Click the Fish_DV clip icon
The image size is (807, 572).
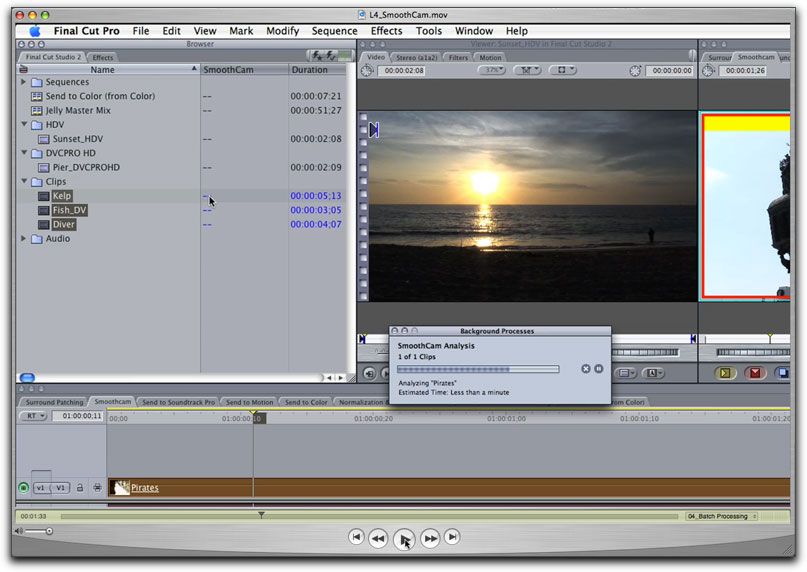44,211
